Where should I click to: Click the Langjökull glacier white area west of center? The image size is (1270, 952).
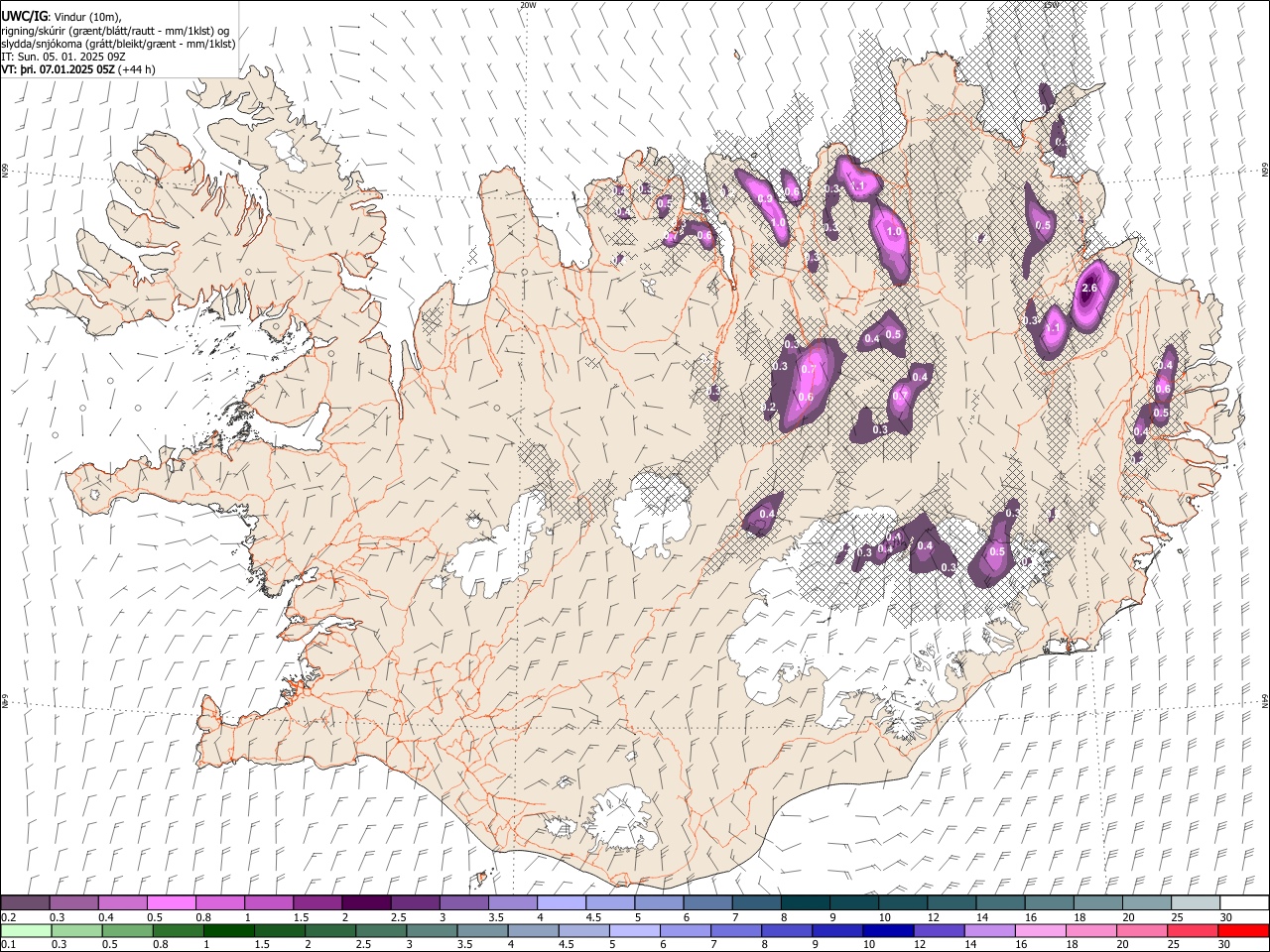click(495, 548)
